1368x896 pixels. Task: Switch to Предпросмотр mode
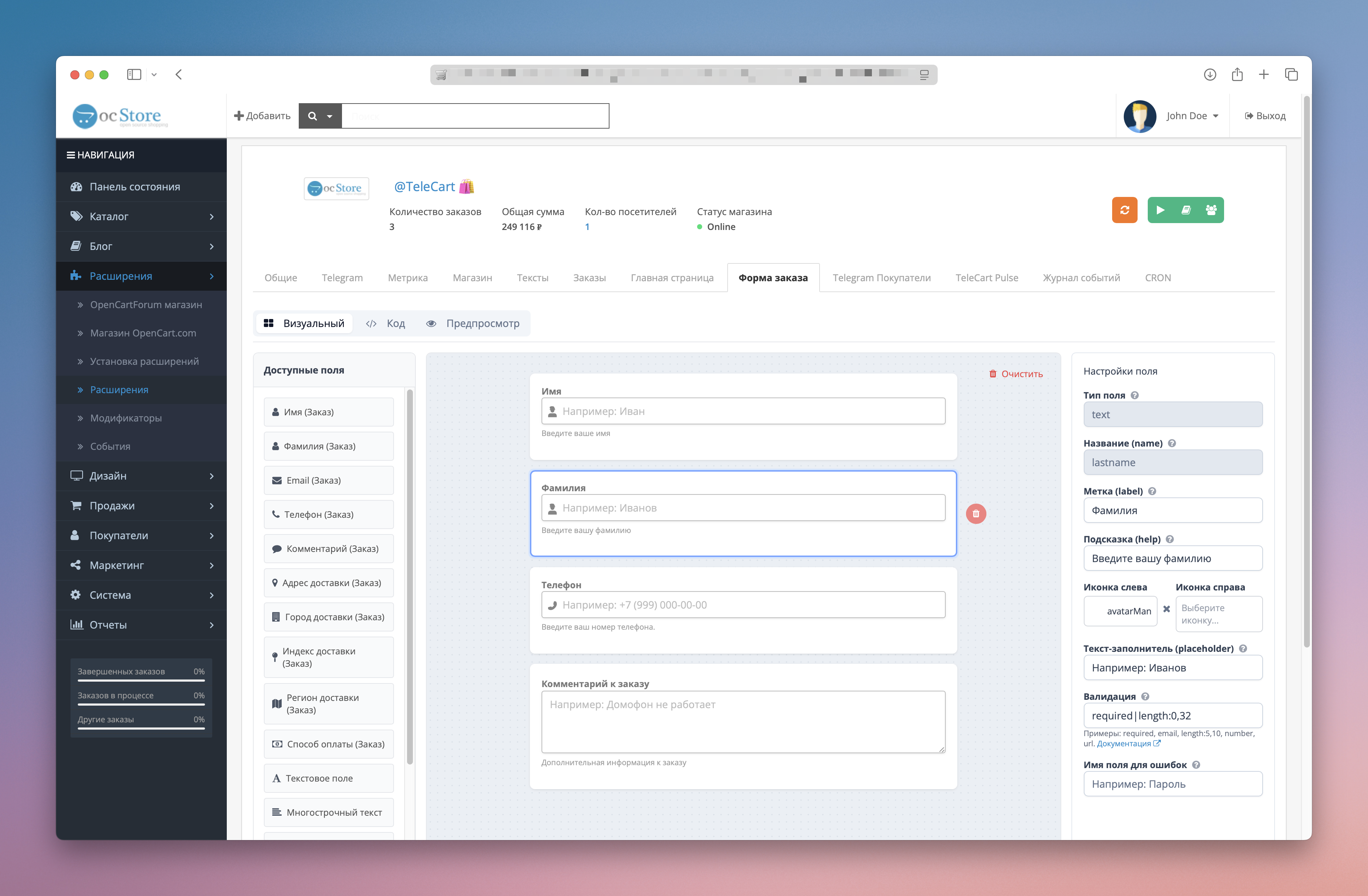[x=473, y=323]
